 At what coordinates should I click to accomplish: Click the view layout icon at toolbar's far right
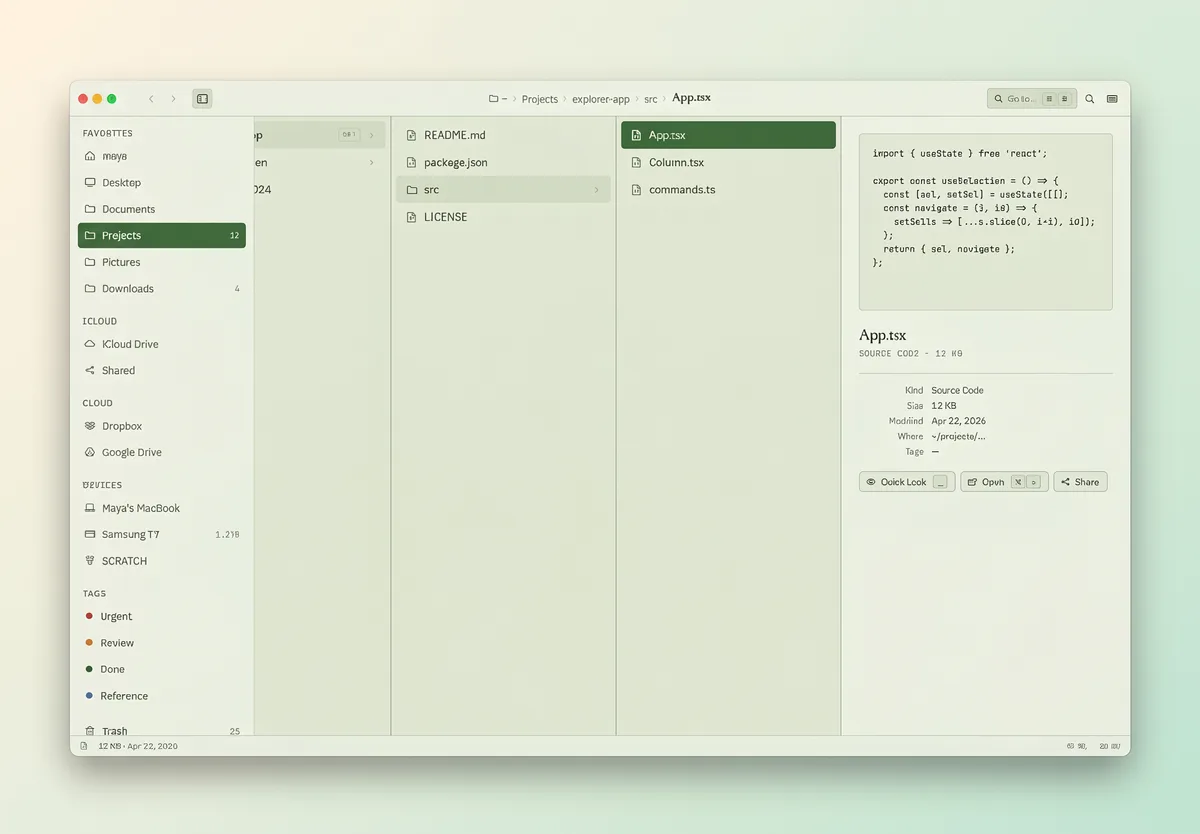coord(1112,99)
